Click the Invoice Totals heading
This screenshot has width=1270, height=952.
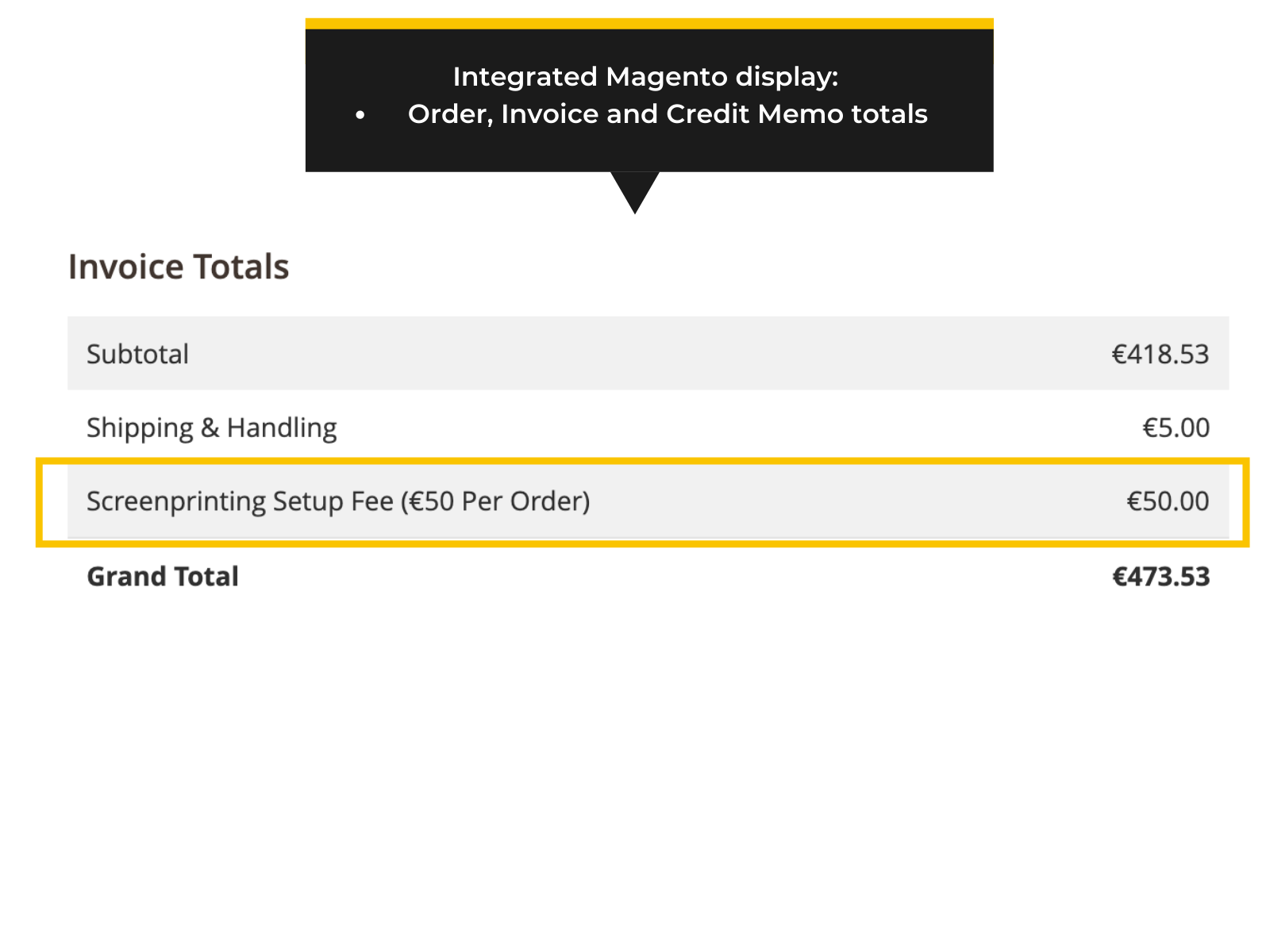179,267
